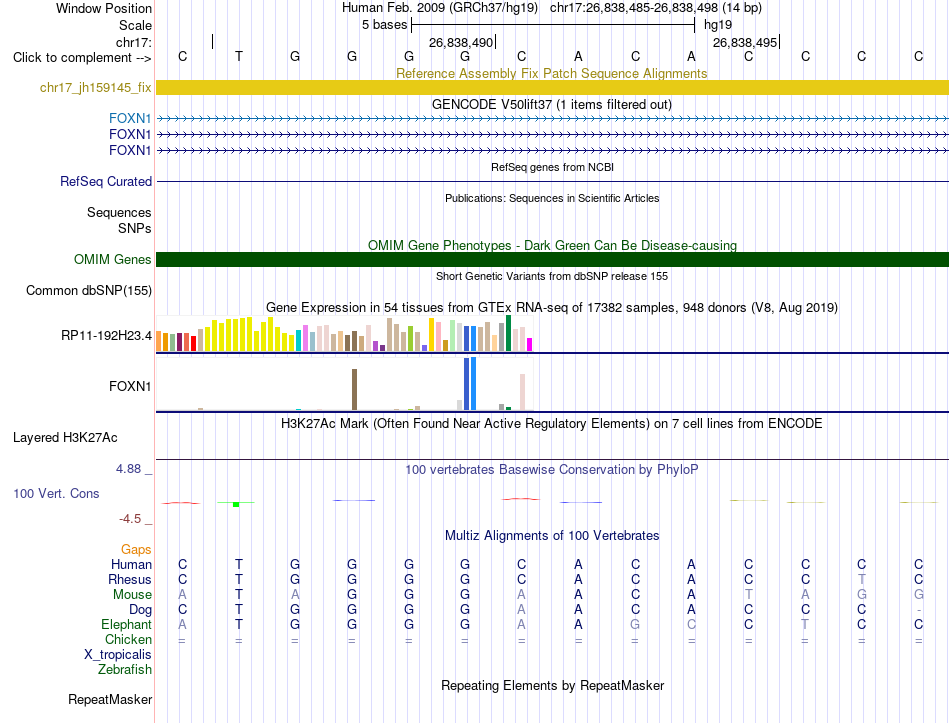Click the light-blue FOXN1 transcript label
This screenshot has height=723, width=950.
point(130,118)
